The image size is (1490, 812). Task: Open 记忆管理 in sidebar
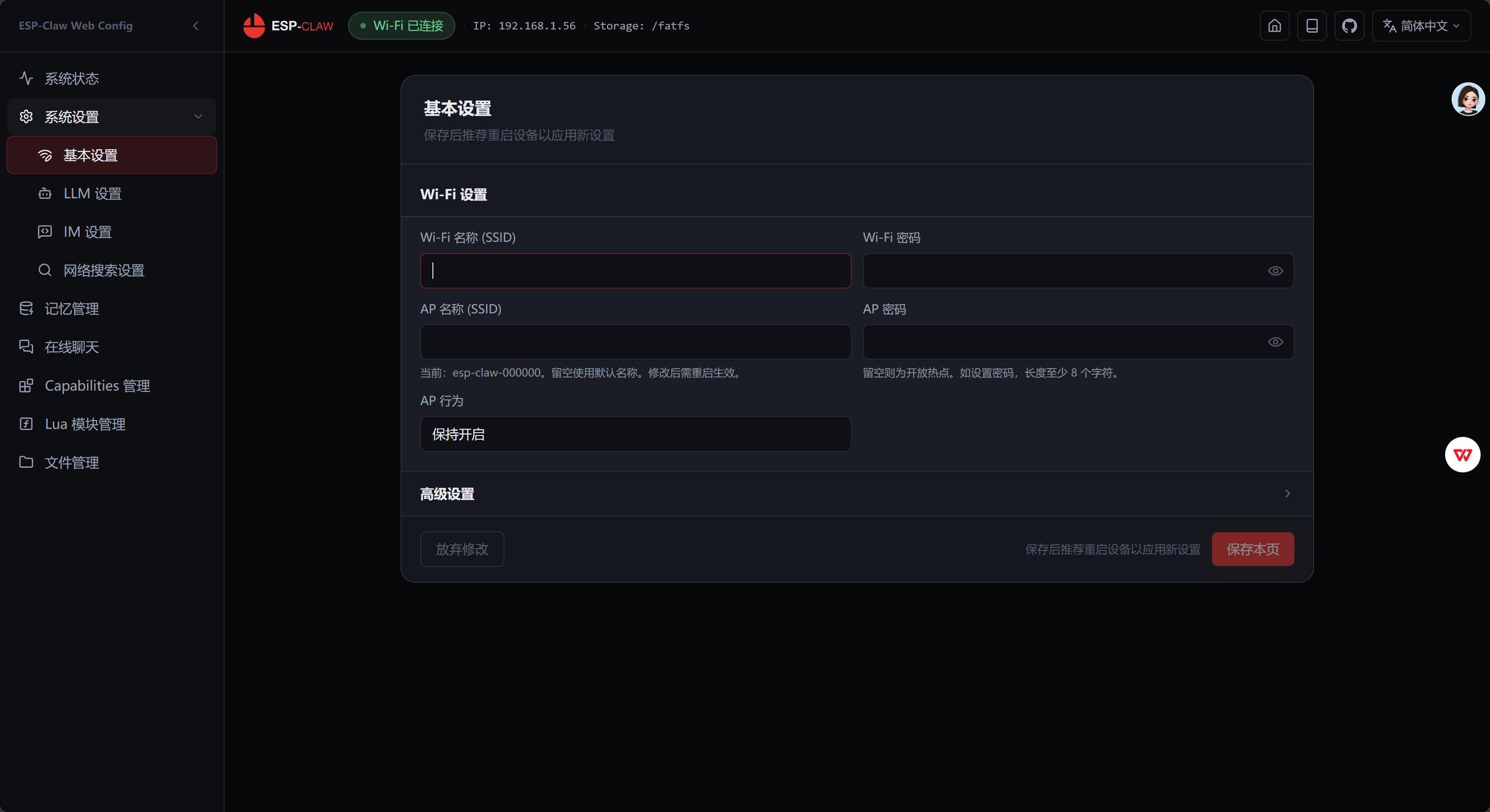coord(112,309)
